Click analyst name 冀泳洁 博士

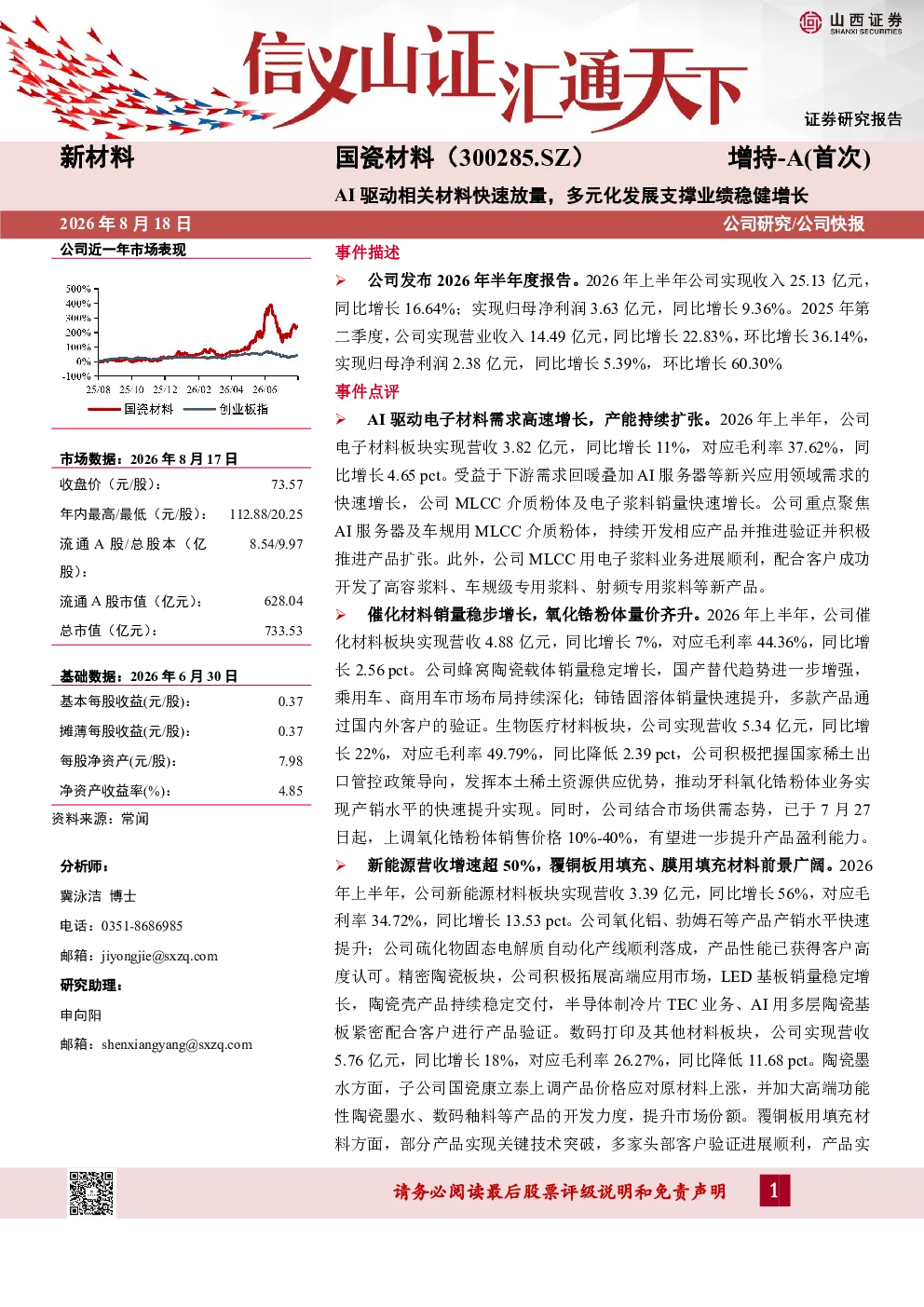98,896
